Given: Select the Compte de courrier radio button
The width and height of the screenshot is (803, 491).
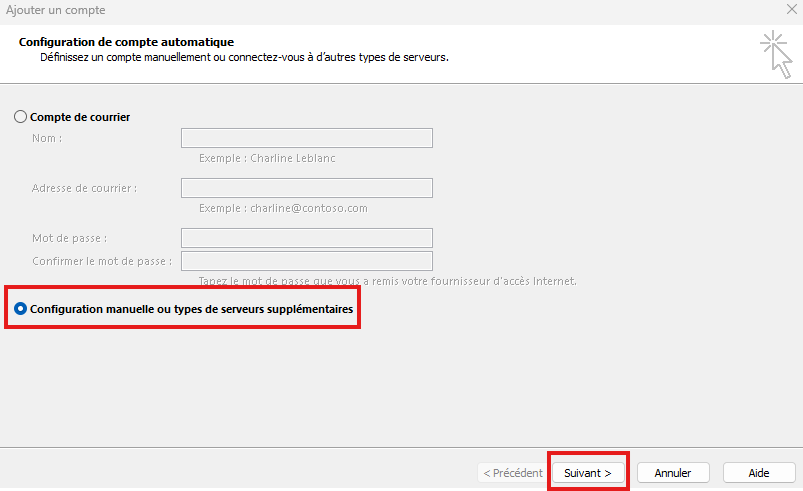Looking at the screenshot, I should click(x=21, y=117).
